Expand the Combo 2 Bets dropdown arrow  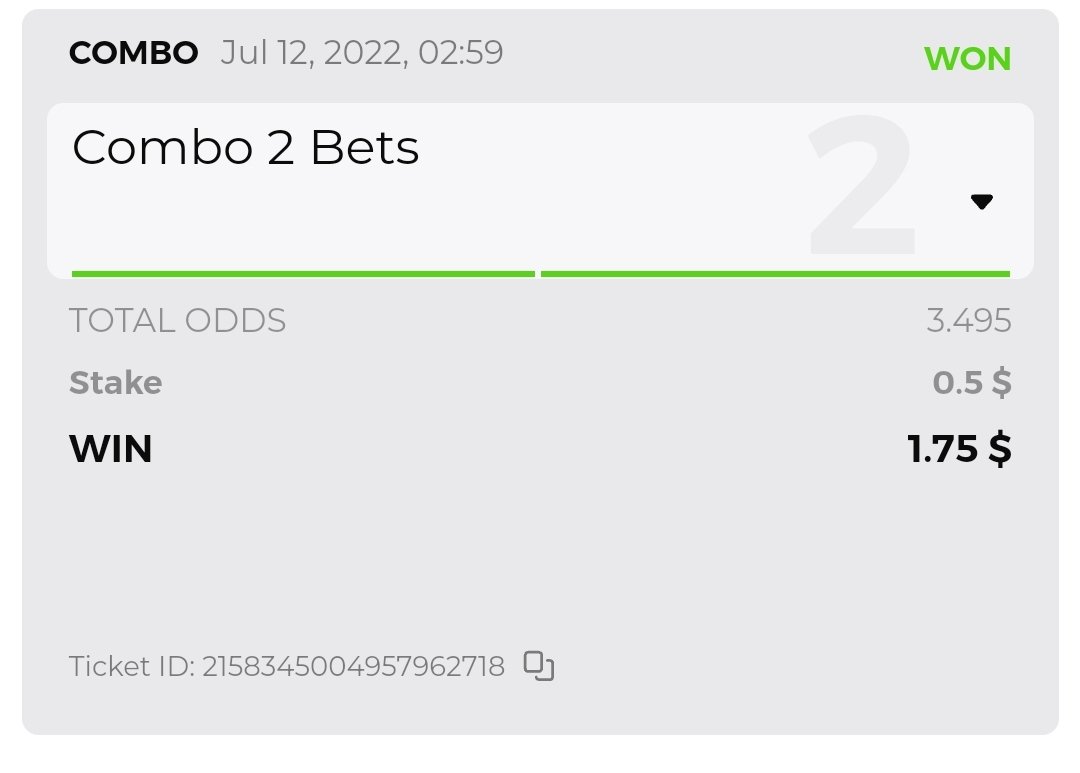click(x=981, y=202)
